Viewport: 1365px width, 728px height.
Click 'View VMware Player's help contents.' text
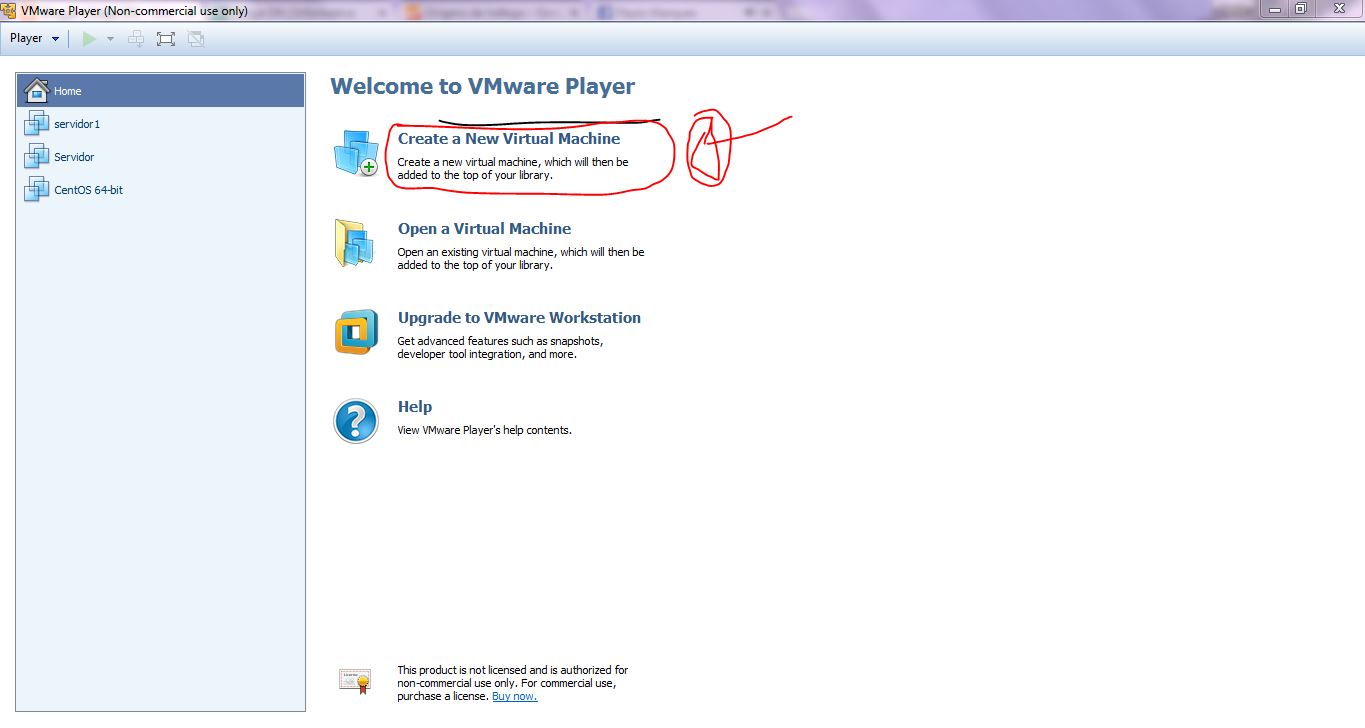click(484, 430)
